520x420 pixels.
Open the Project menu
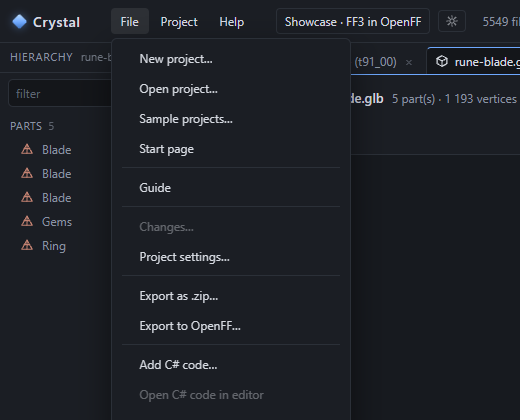pos(179,22)
